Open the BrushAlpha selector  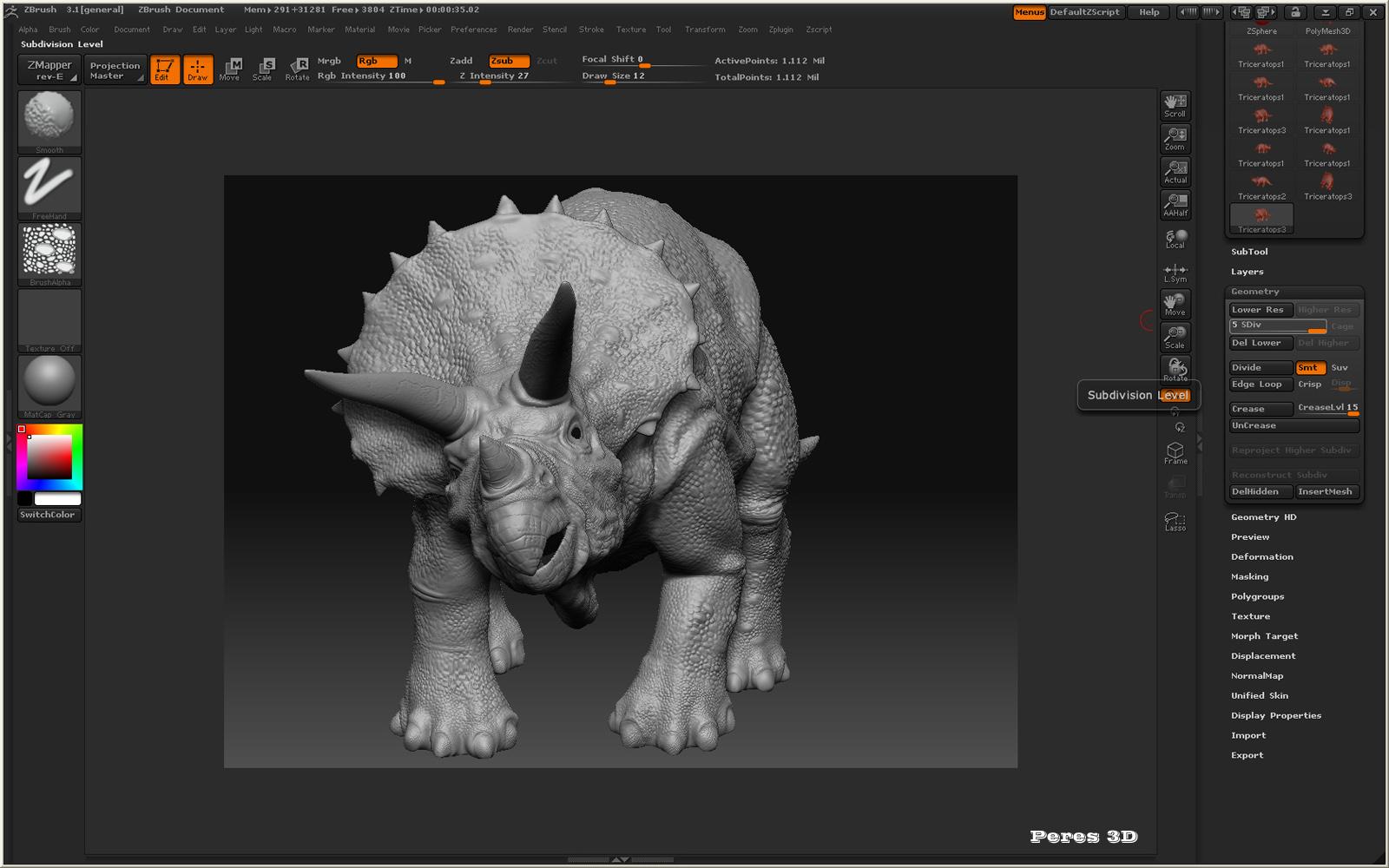tap(49, 254)
